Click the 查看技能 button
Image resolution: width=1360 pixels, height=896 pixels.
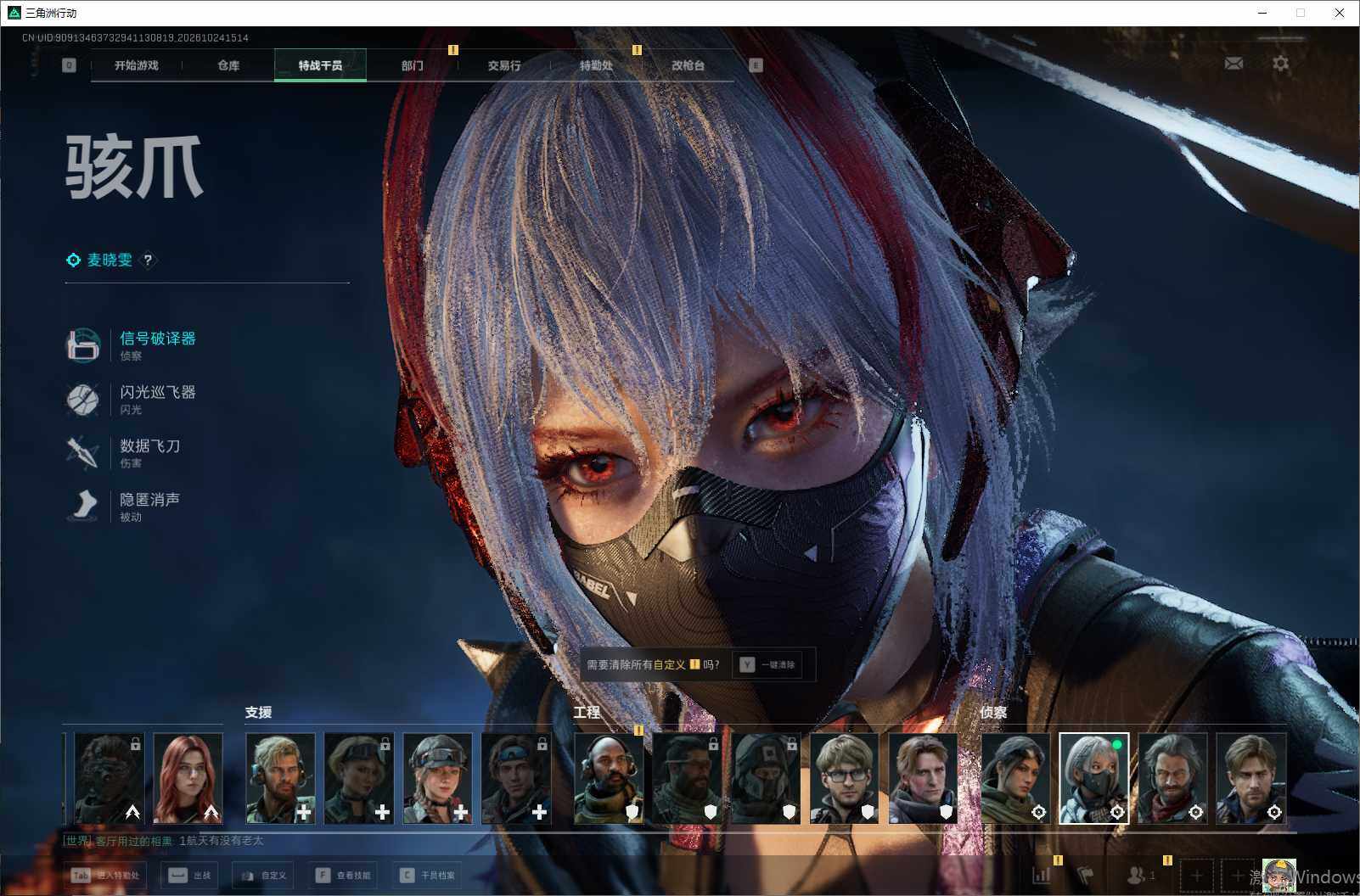pos(342,875)
